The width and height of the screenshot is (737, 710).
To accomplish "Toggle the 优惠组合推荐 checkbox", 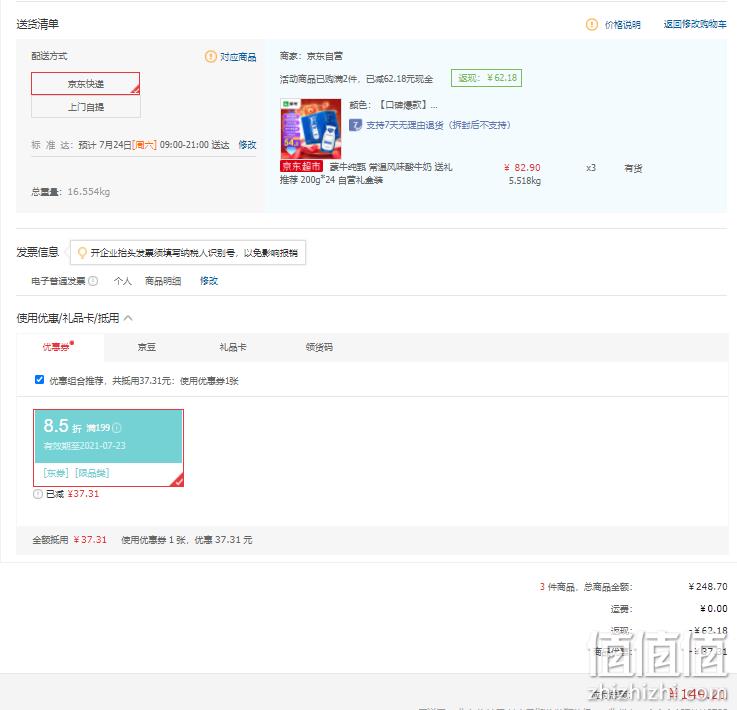I will [39, 380].
